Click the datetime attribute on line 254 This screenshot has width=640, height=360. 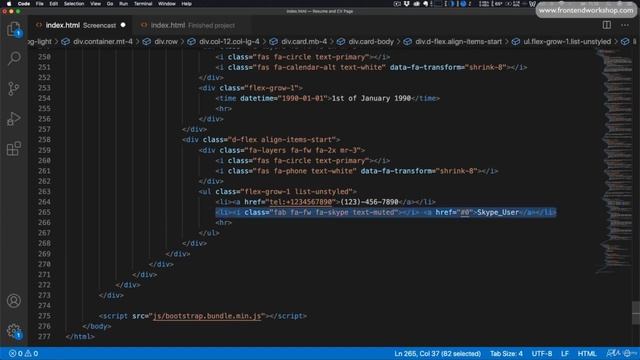click(x=258, y=98)
